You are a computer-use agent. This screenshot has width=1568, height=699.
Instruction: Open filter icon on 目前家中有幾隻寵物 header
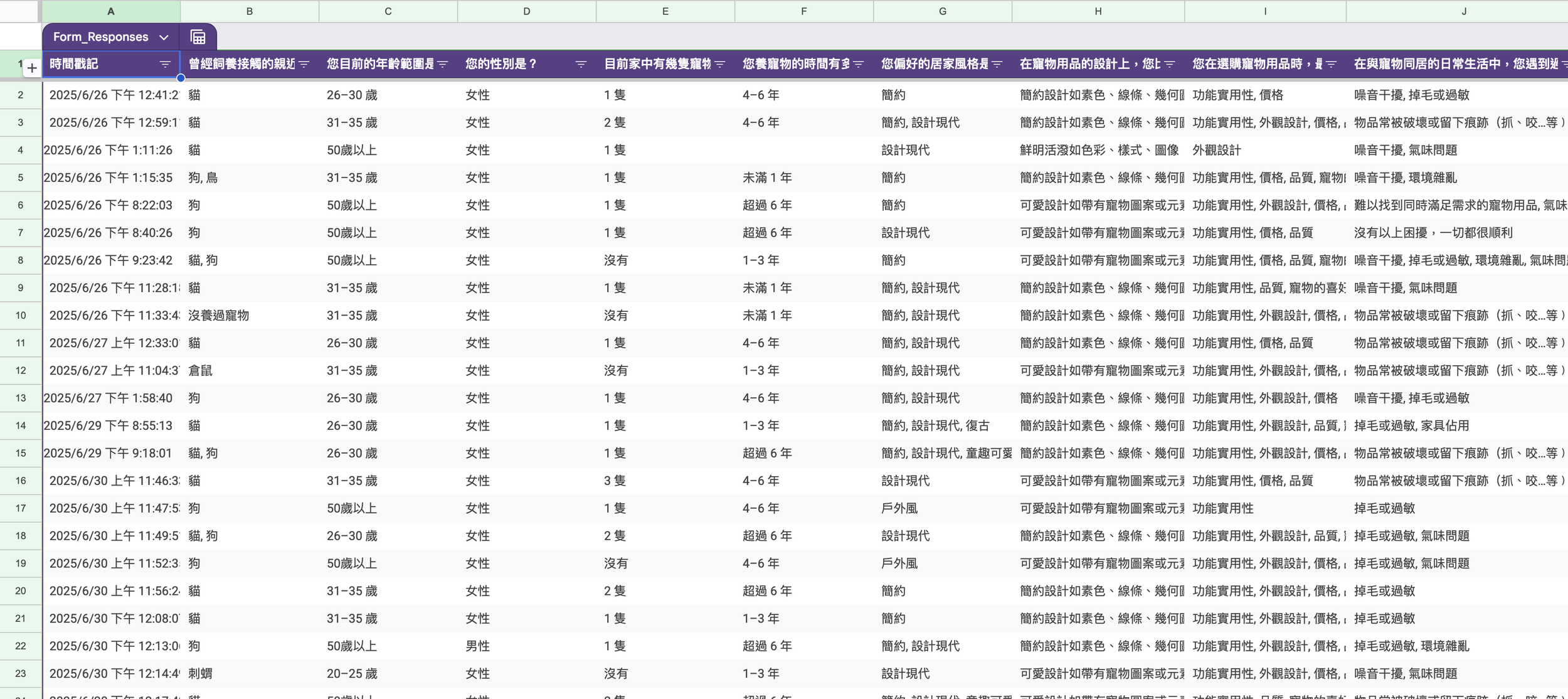[720, 64]
